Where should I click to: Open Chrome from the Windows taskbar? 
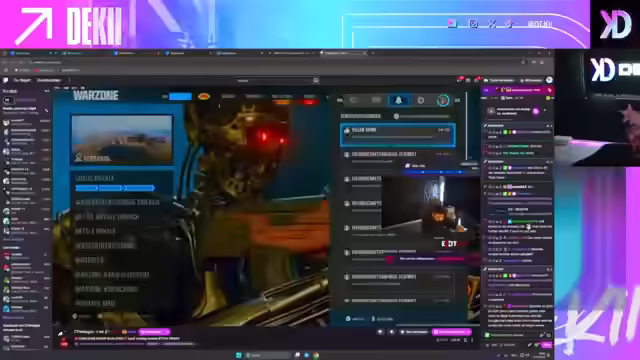coord(316,355)
